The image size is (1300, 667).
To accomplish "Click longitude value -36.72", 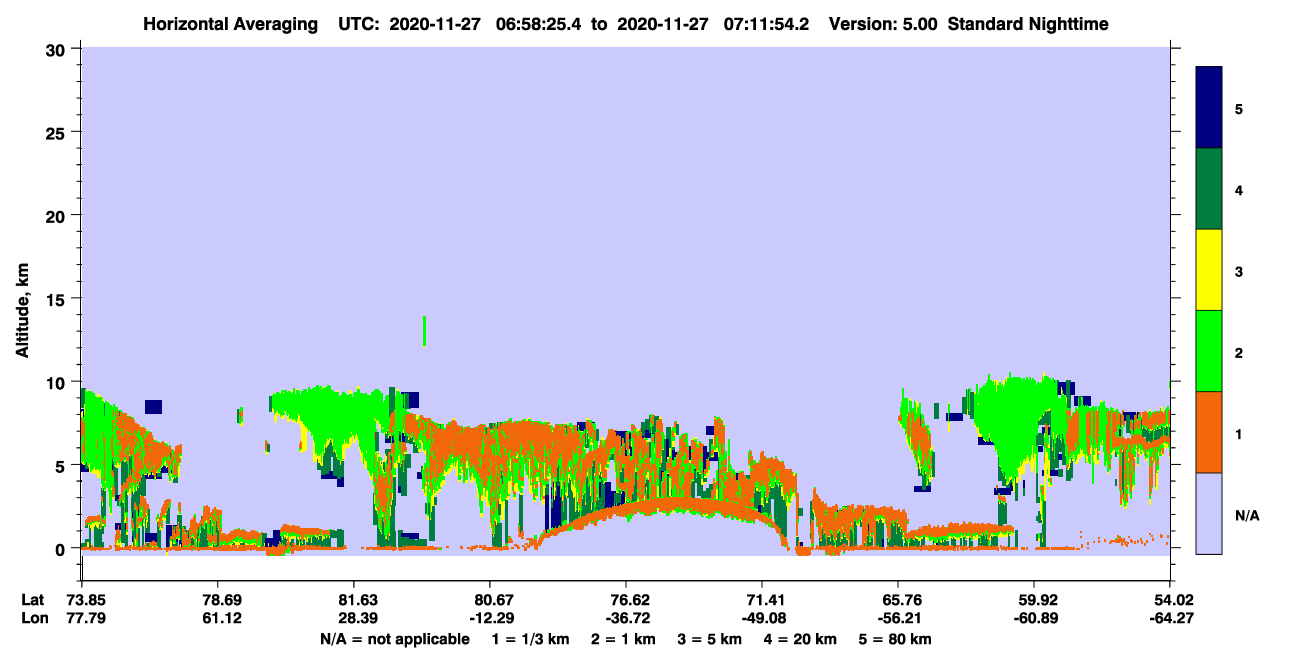I will coord(626,618).
